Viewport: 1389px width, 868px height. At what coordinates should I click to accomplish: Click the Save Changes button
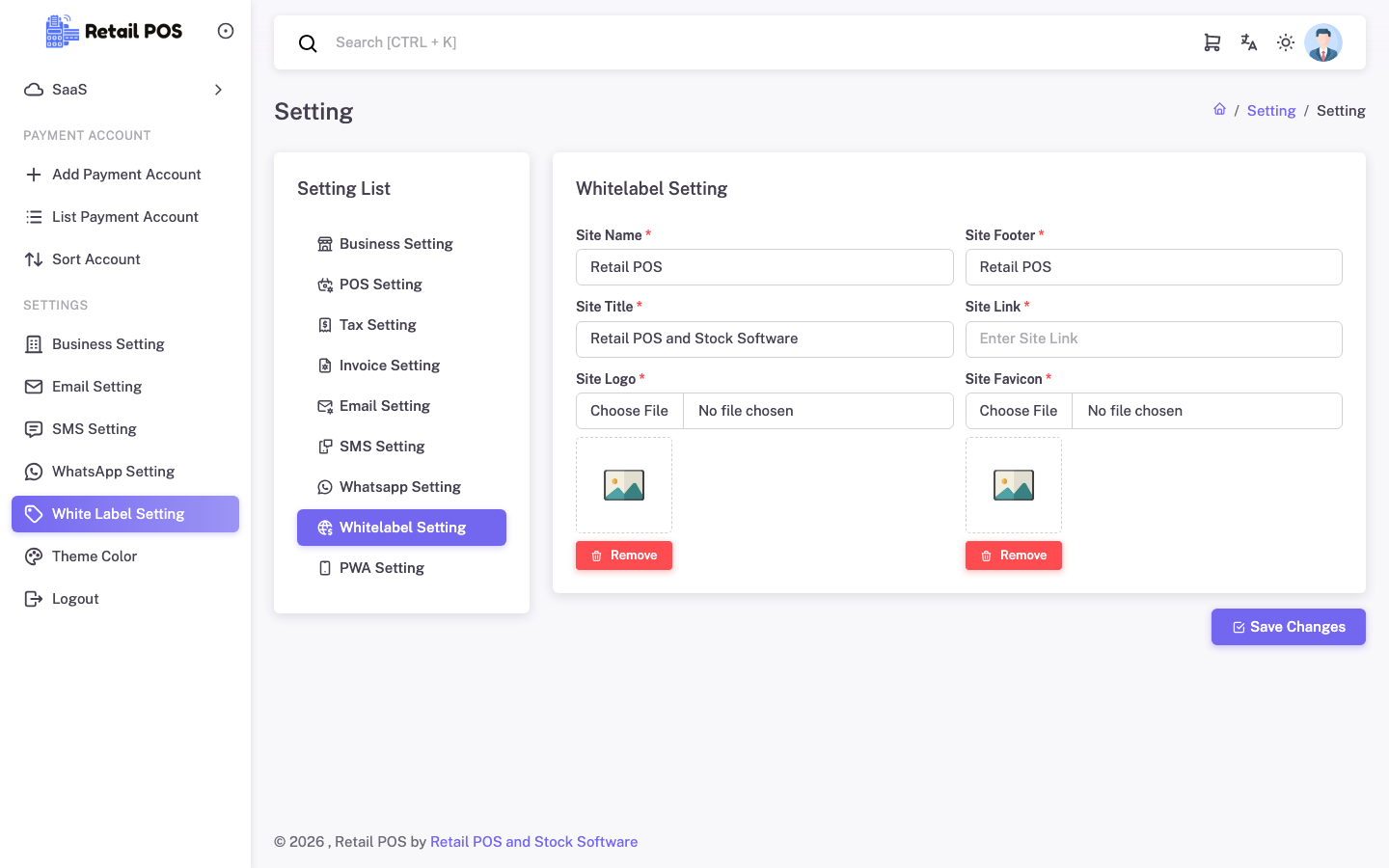click(1289, 627)
